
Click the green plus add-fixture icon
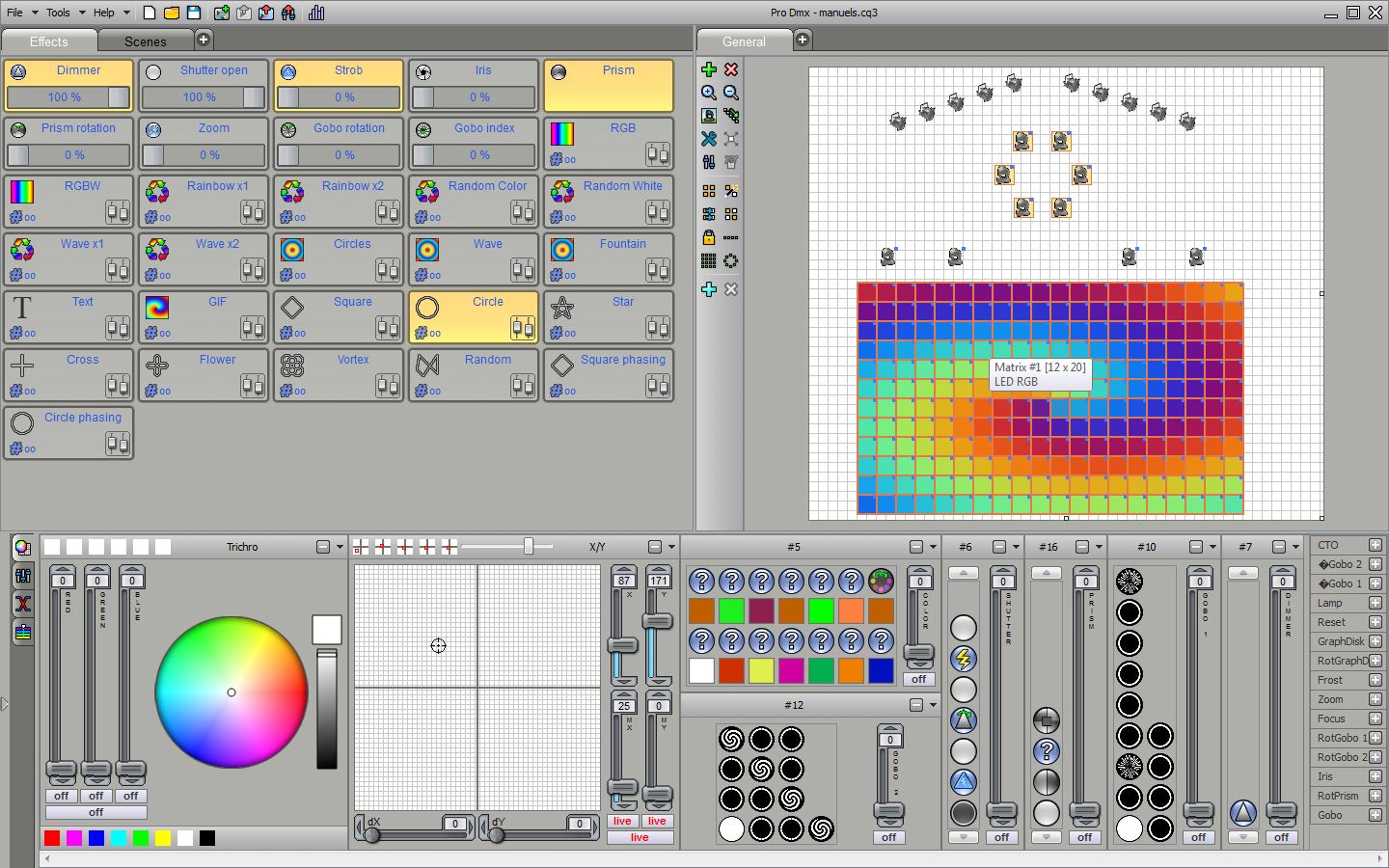709,69
